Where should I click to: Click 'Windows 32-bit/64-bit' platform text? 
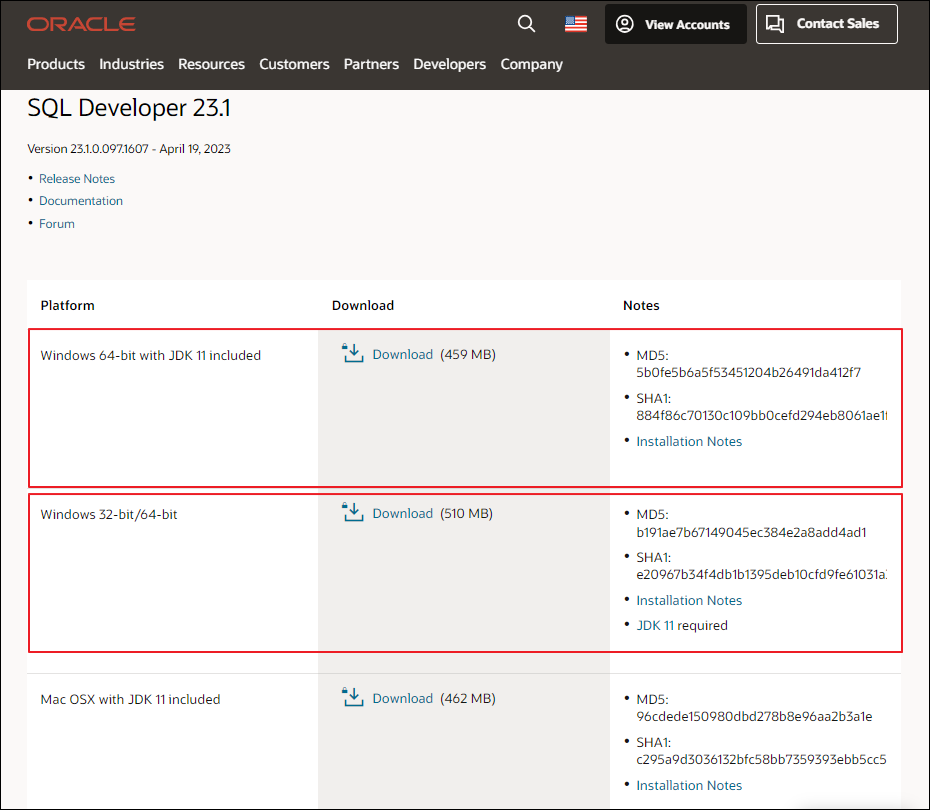[x=109, y=515]
